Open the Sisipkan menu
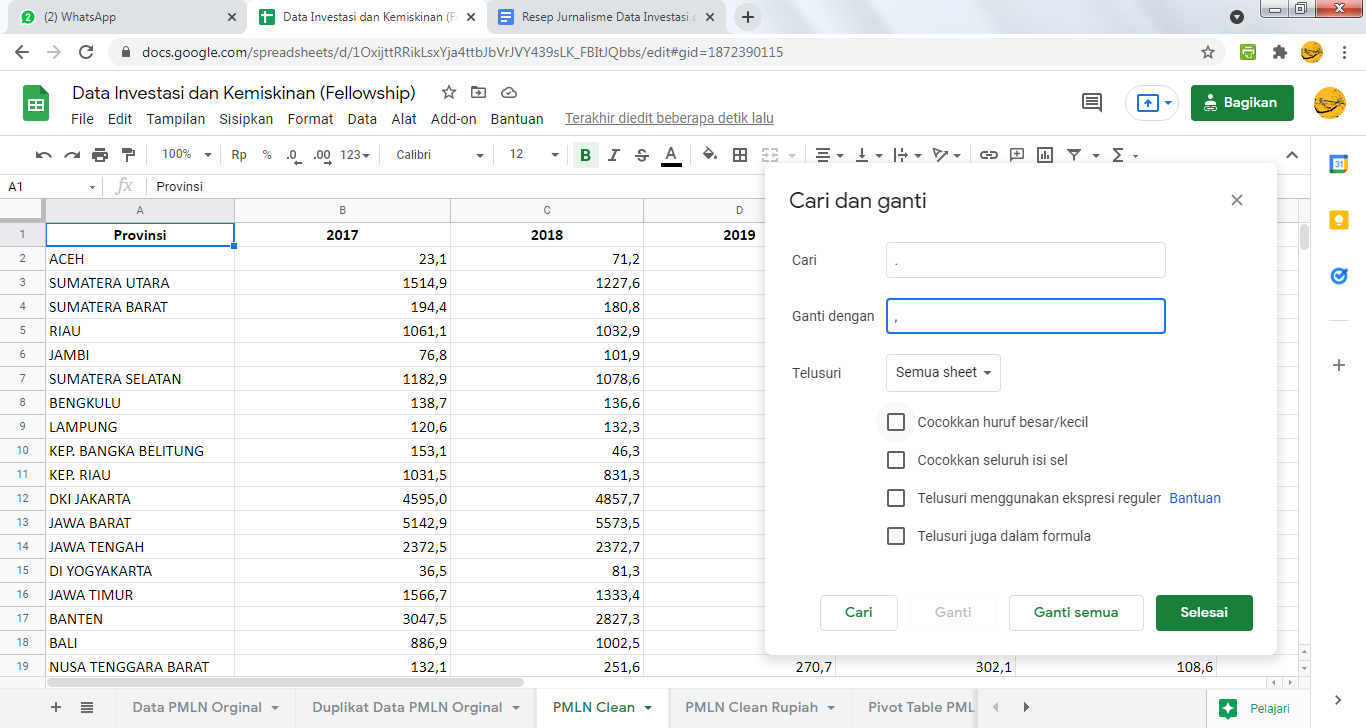 pos(246,119)
